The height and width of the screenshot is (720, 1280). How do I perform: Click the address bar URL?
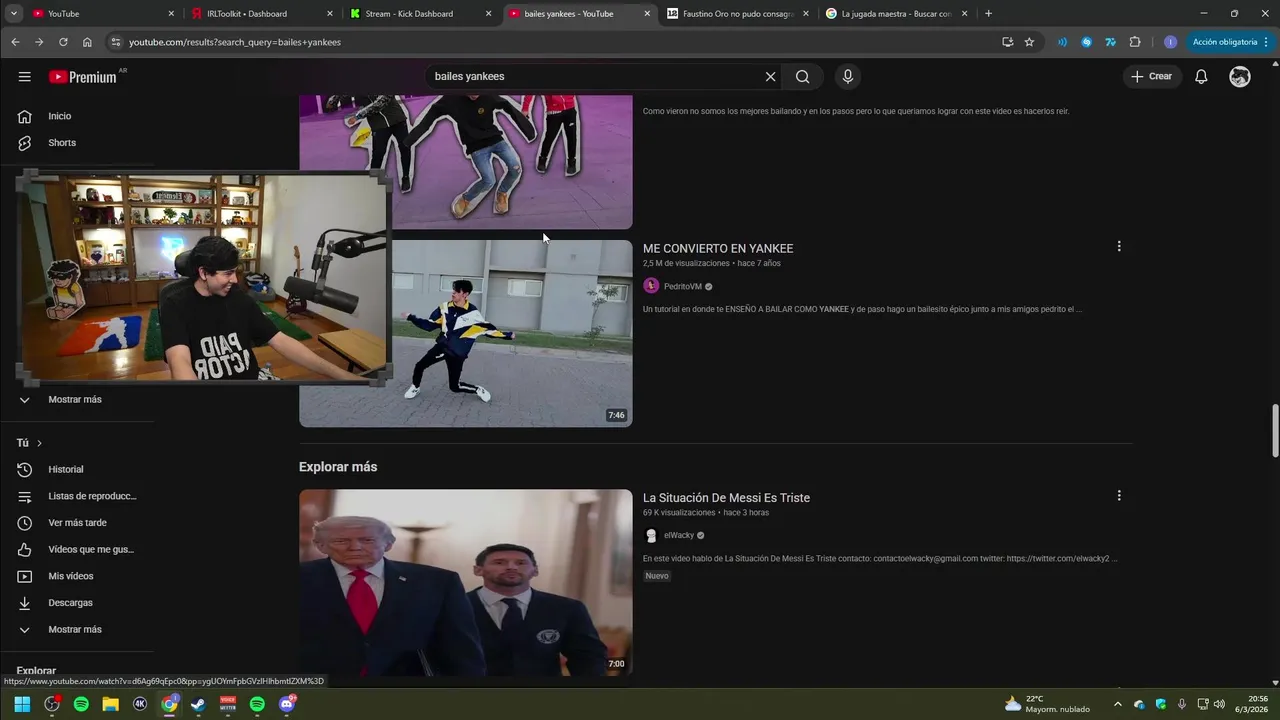[235, 42]
